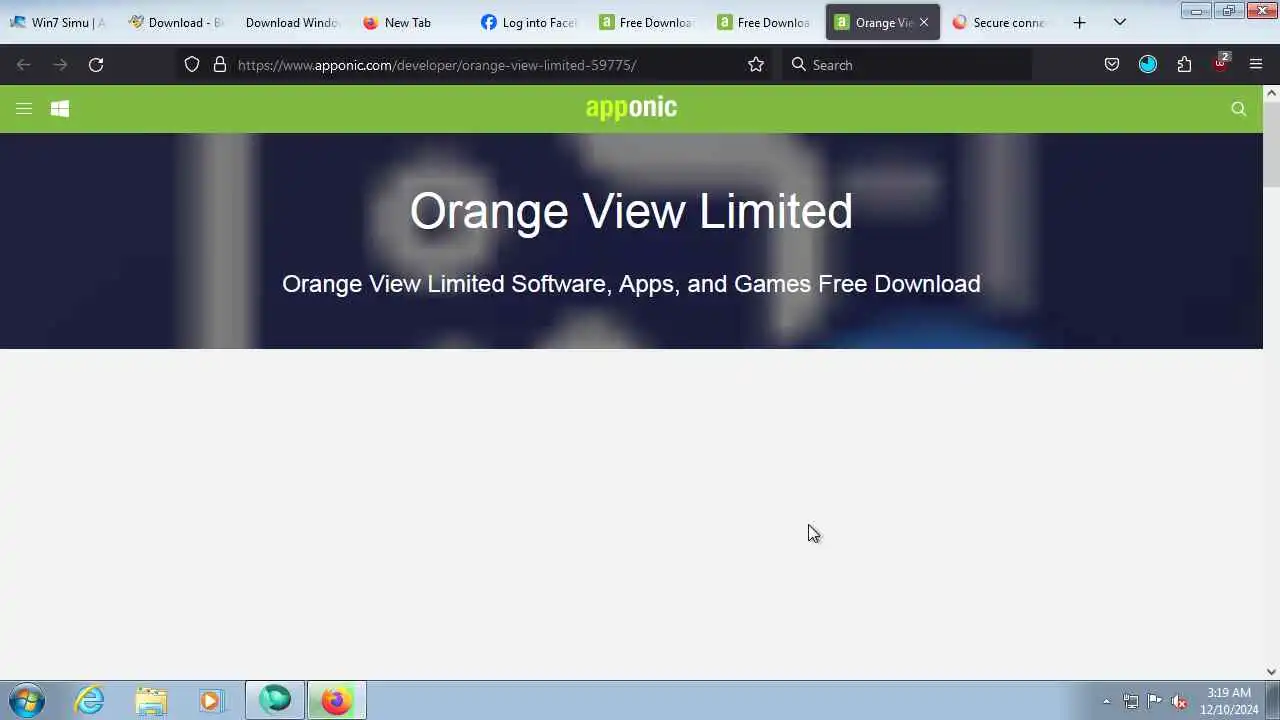
Task: Bookmark this page with the star icon
Action: click(x=756, y=65)
